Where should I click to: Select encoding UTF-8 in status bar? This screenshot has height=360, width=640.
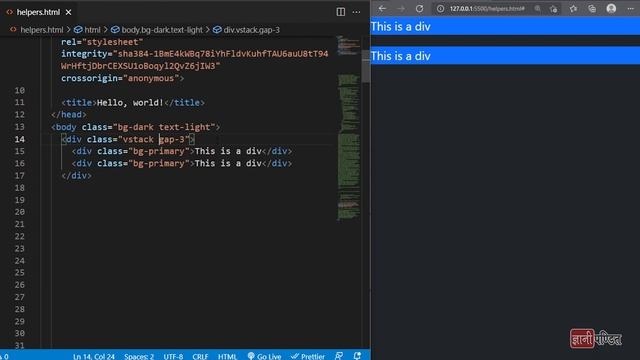tap(173, 356)
